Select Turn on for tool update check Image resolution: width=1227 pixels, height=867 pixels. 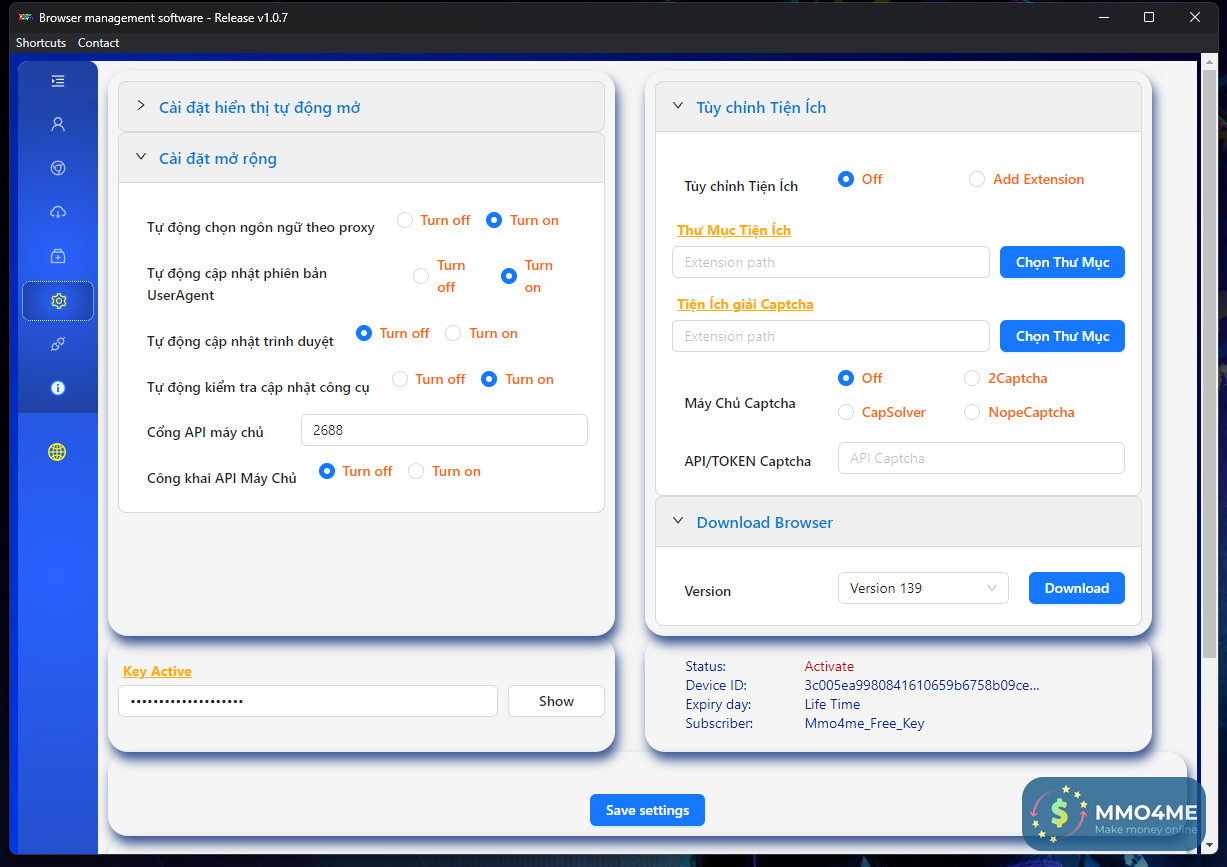point(489,379)
